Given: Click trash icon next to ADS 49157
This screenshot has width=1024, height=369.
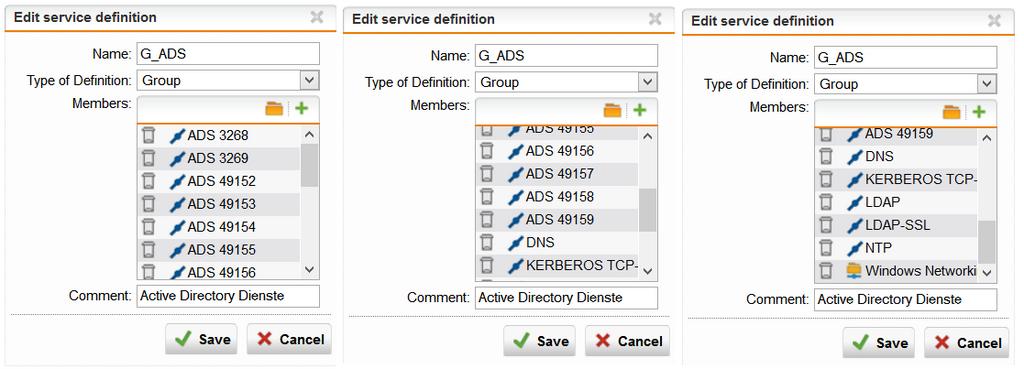Looking at the screenshot, I should click(x=487, y=174).
